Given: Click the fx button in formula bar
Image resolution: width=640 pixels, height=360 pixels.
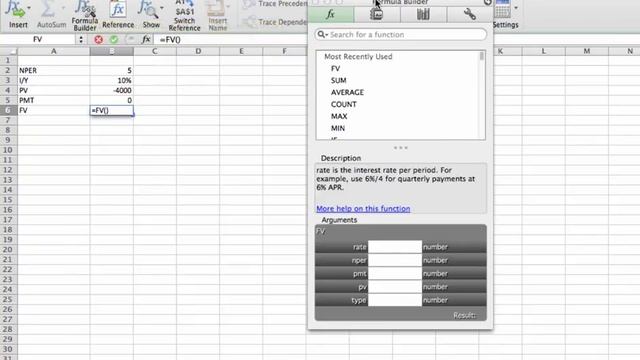Looking at the screenshot, I should pyautogui.click(x=146, y=40).
